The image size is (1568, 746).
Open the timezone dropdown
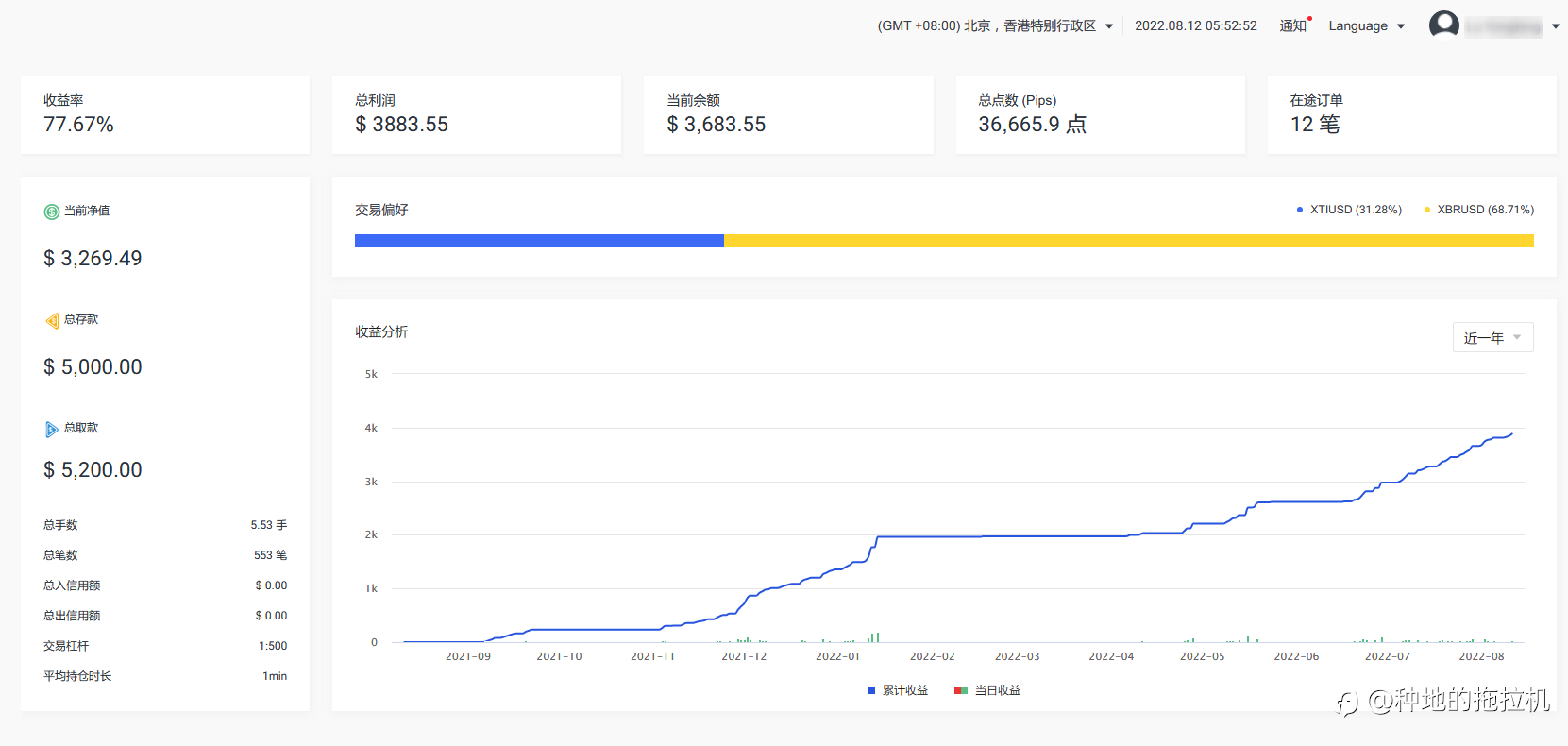[995, 25]
